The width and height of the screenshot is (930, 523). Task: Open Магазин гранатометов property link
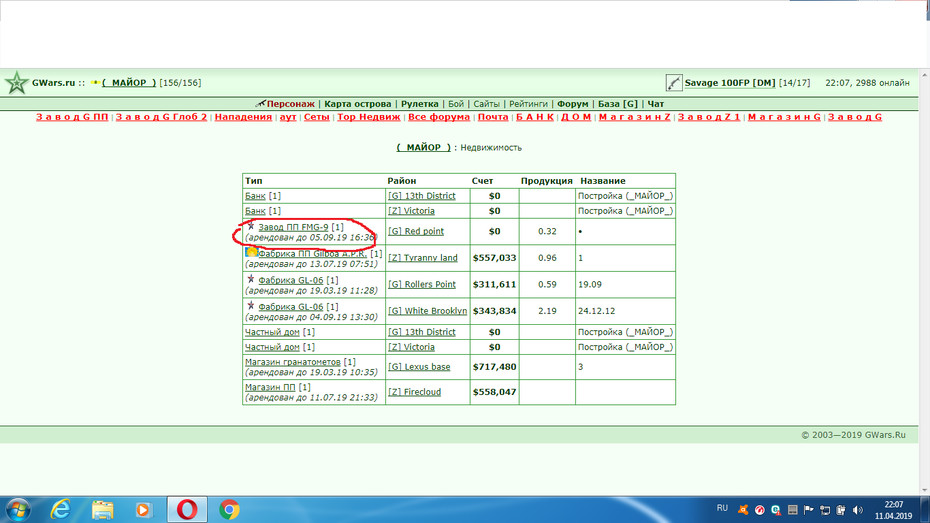coord(293,362)
